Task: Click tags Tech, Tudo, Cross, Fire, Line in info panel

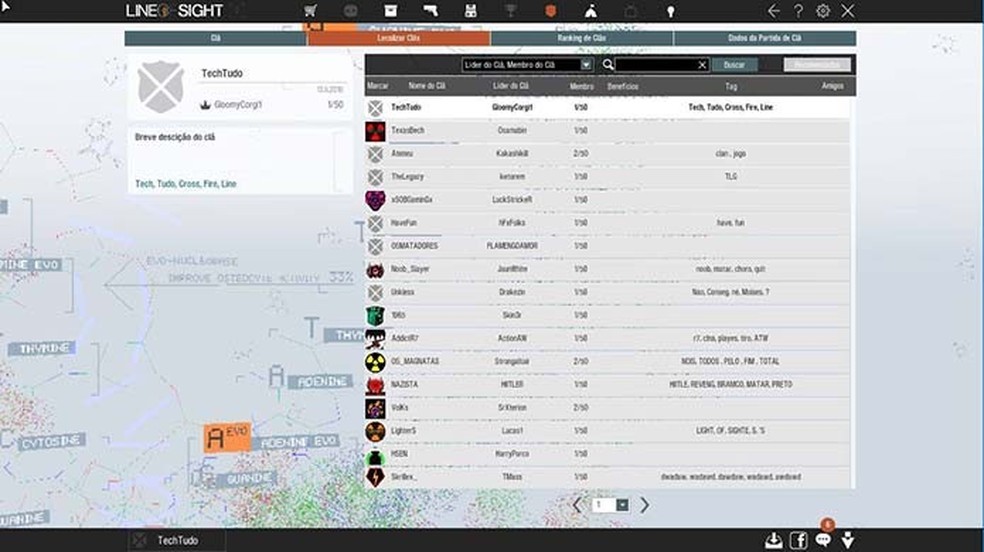Action: point(186,184)
